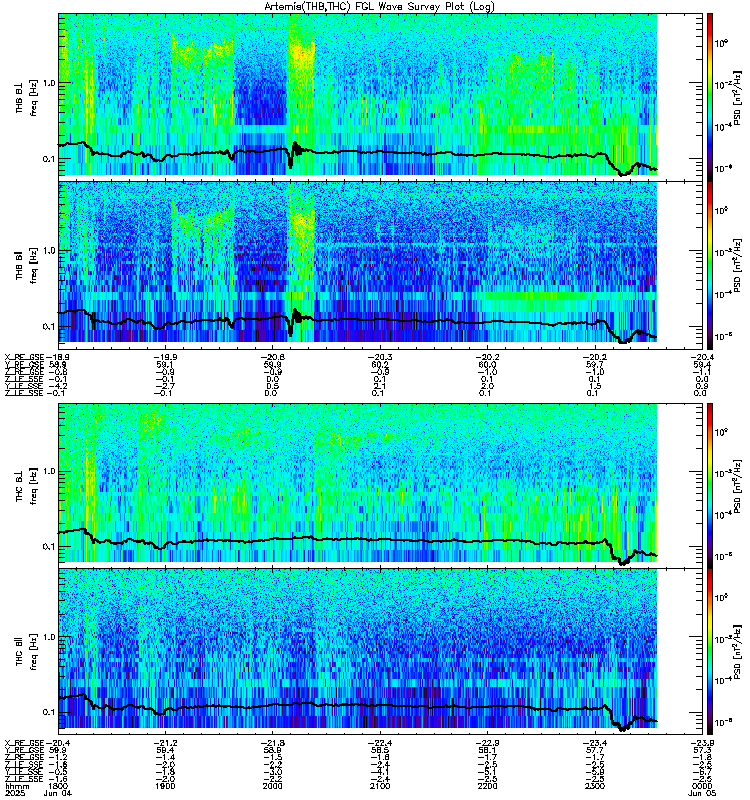This screenshot has width=750, height=800.
Task: Click the 'PSD [nT²/Hz]' label of the top color bar
Action: tap(738, 97)
